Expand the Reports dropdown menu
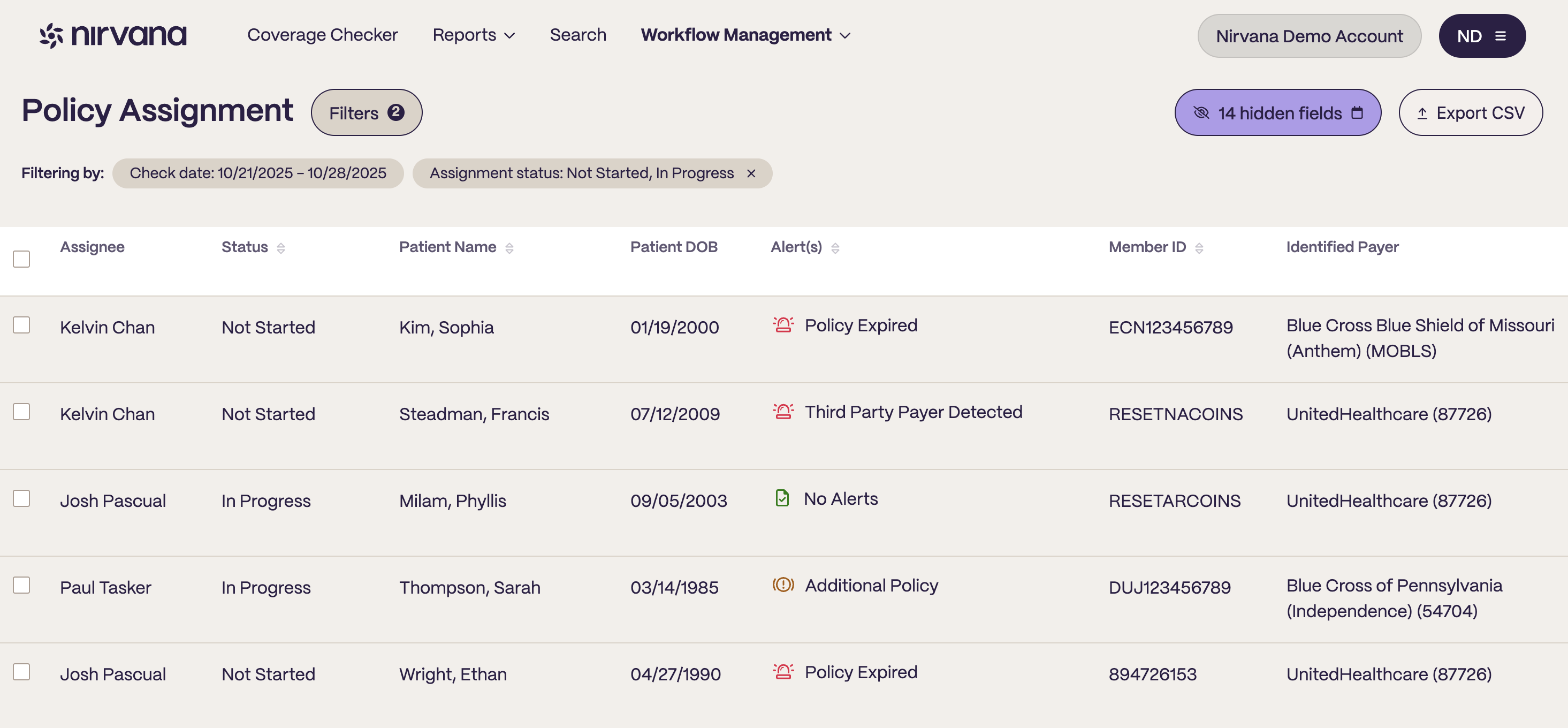 pos(474,35)
